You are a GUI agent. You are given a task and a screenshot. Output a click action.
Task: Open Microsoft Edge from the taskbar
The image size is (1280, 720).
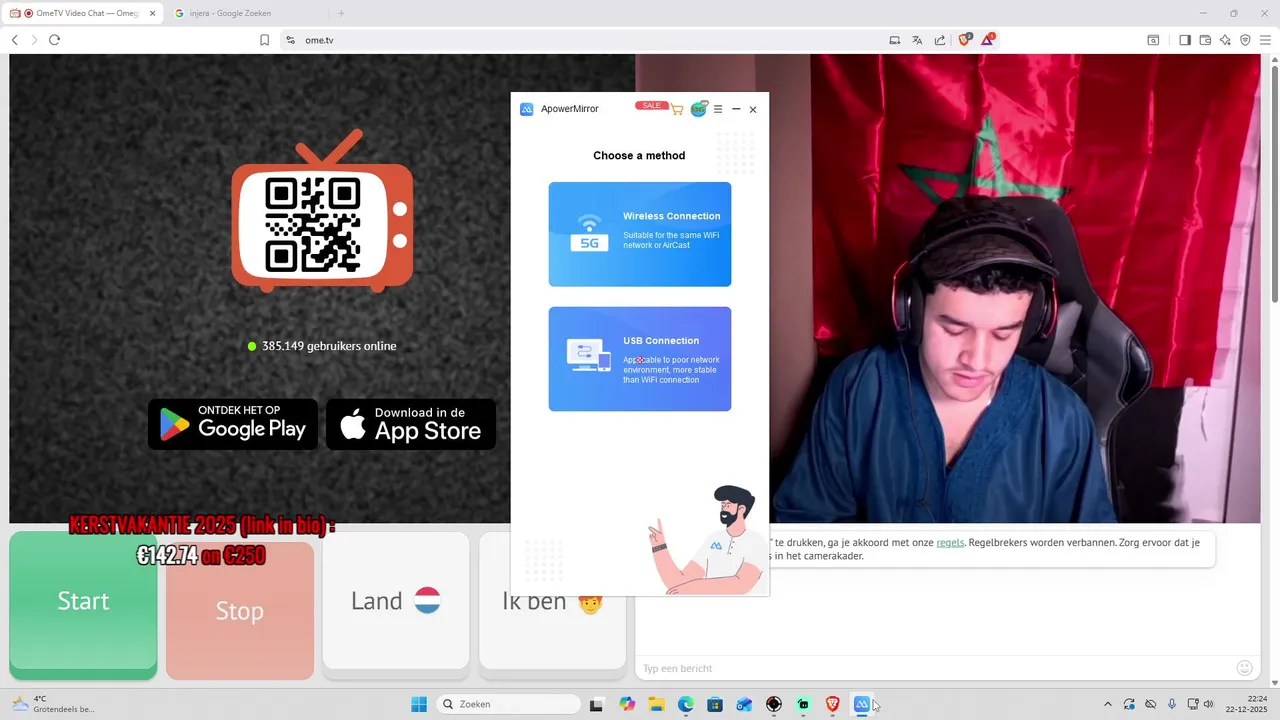pos(686,704)
